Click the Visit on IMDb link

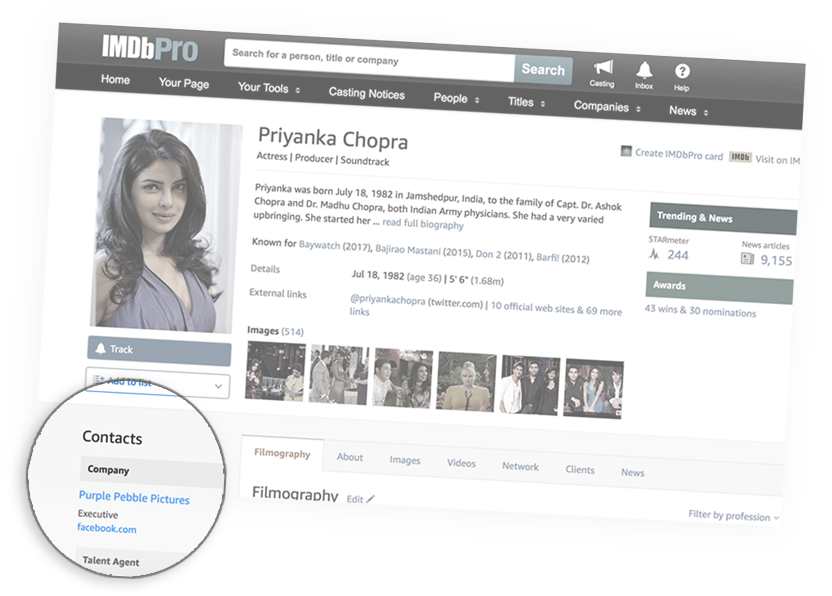pos(777,160)
